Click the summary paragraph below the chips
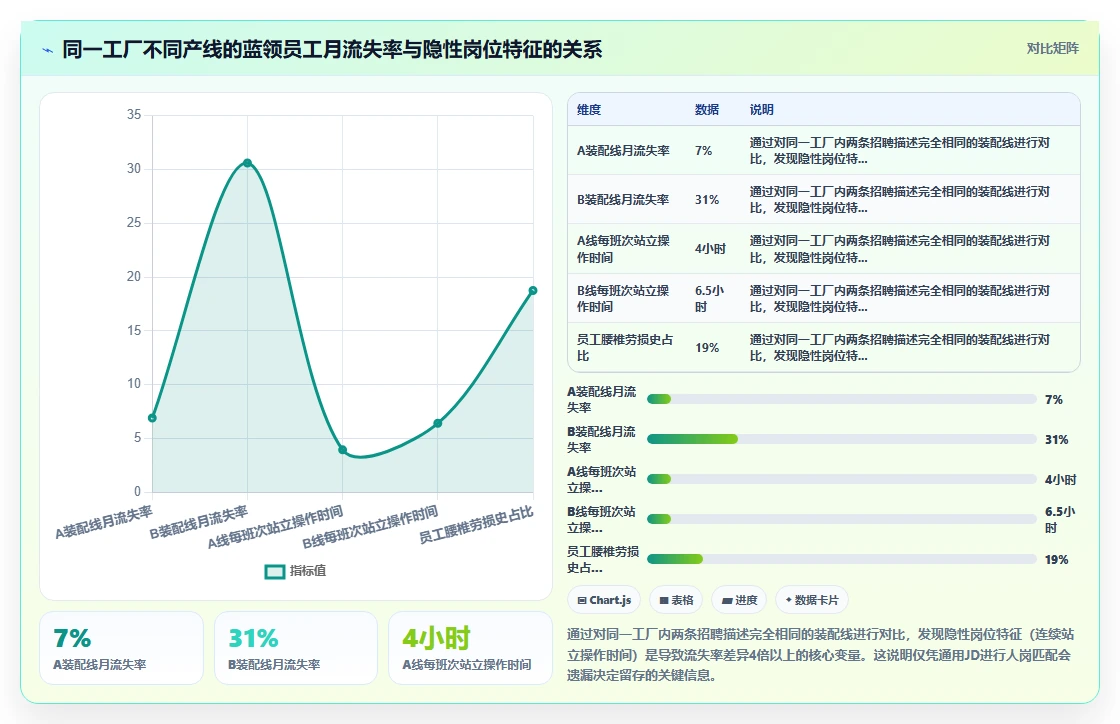Image resolution: width=1120 pixels, height=724 pixels. click(x=821, y=655)
